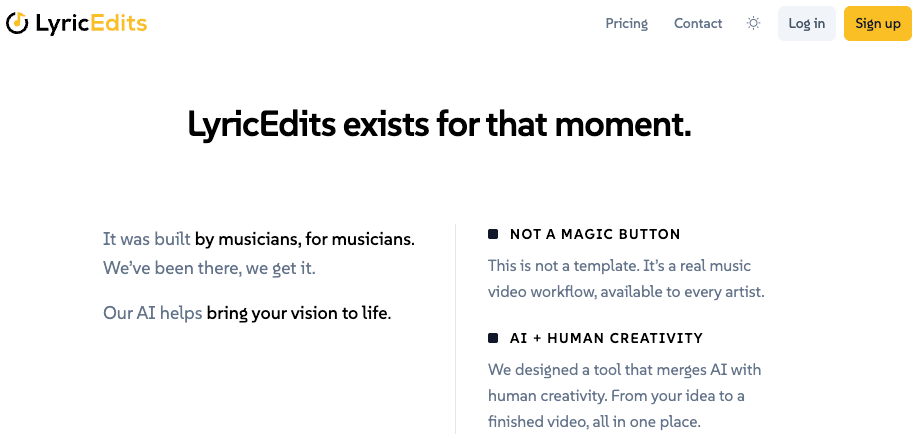
Task: Click the LyricEdits wordmark in header
Action: [x=91, y=23]
